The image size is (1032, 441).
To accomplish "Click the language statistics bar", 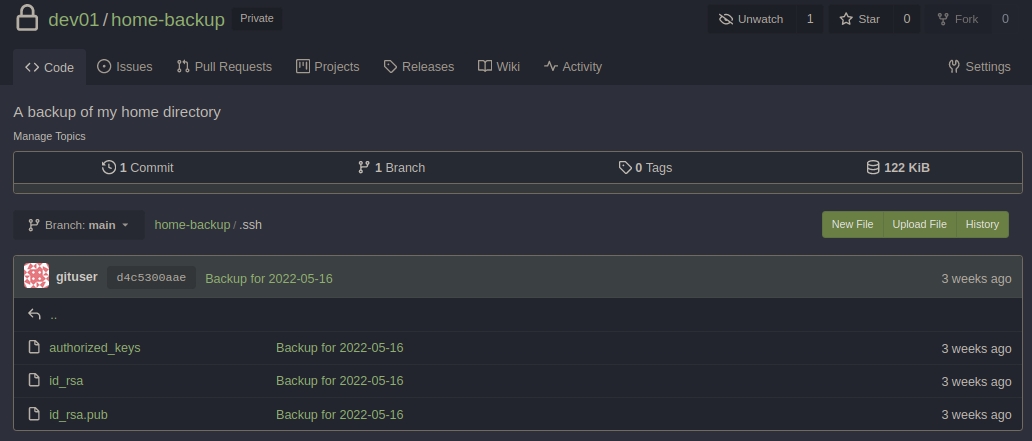I will point(517,187).
